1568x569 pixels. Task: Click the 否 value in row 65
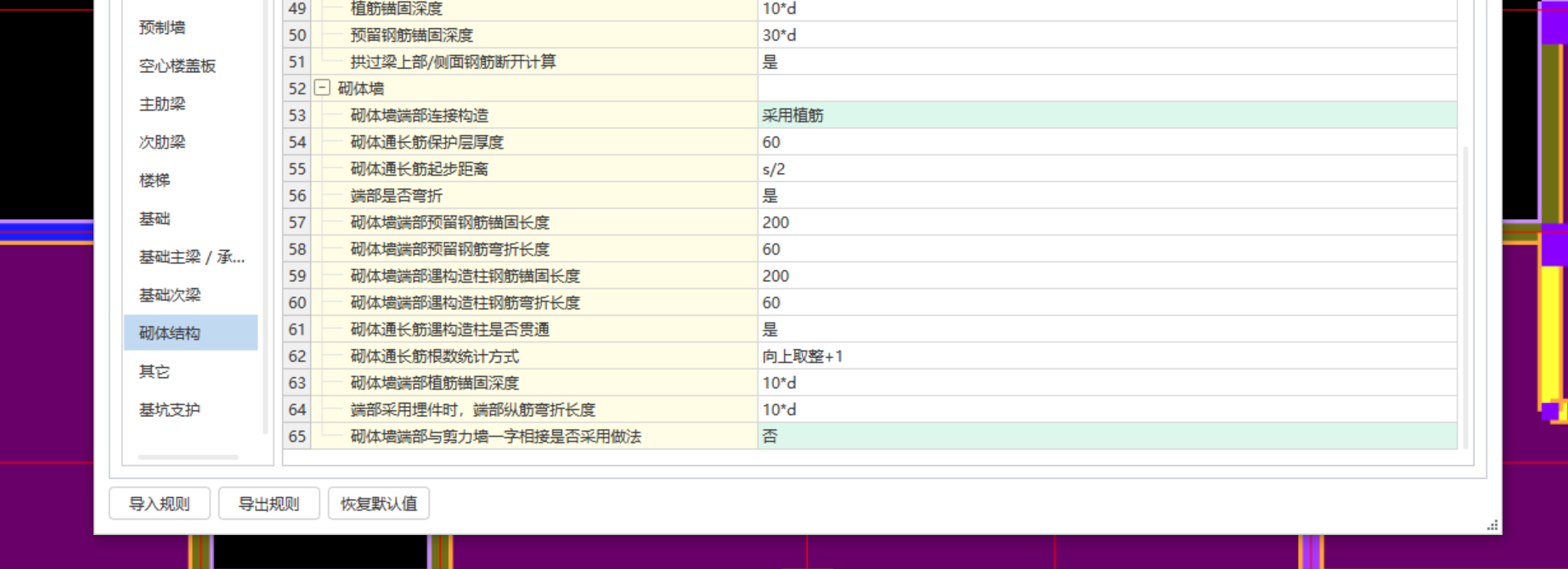(1108, 436)
